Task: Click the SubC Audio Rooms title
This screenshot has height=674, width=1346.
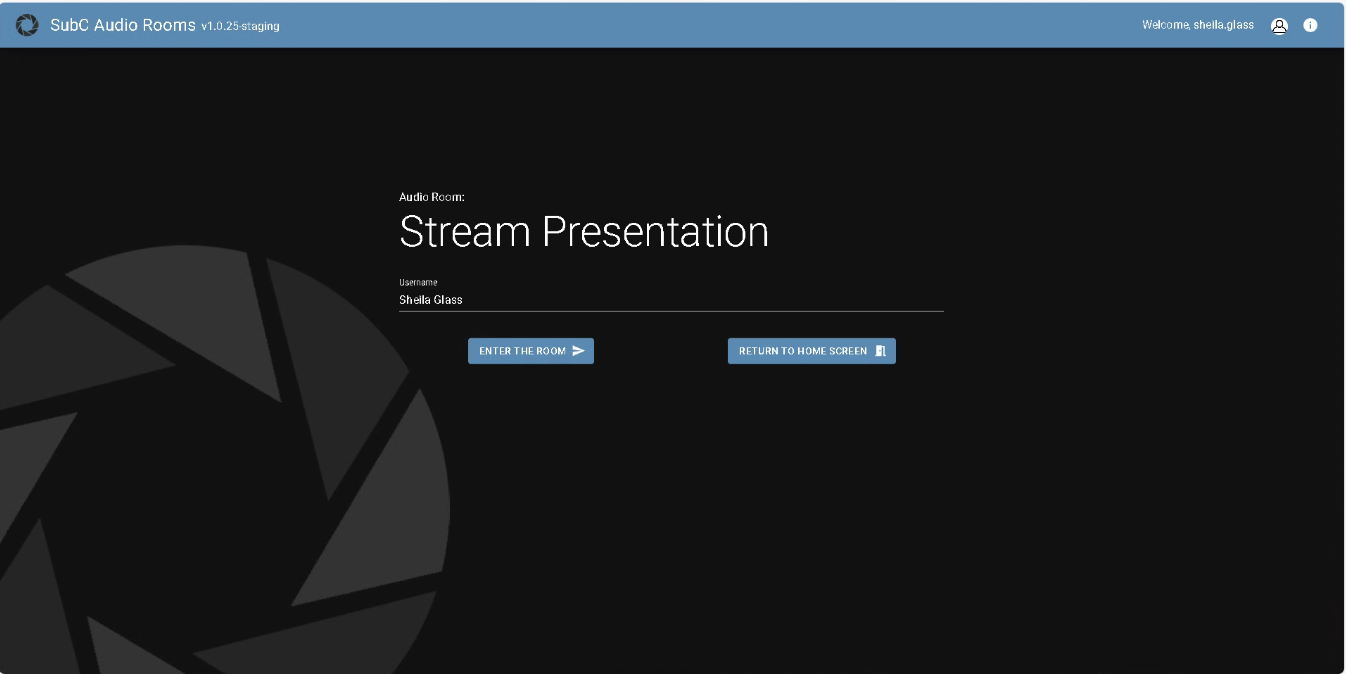Action: tap(122, 25)
